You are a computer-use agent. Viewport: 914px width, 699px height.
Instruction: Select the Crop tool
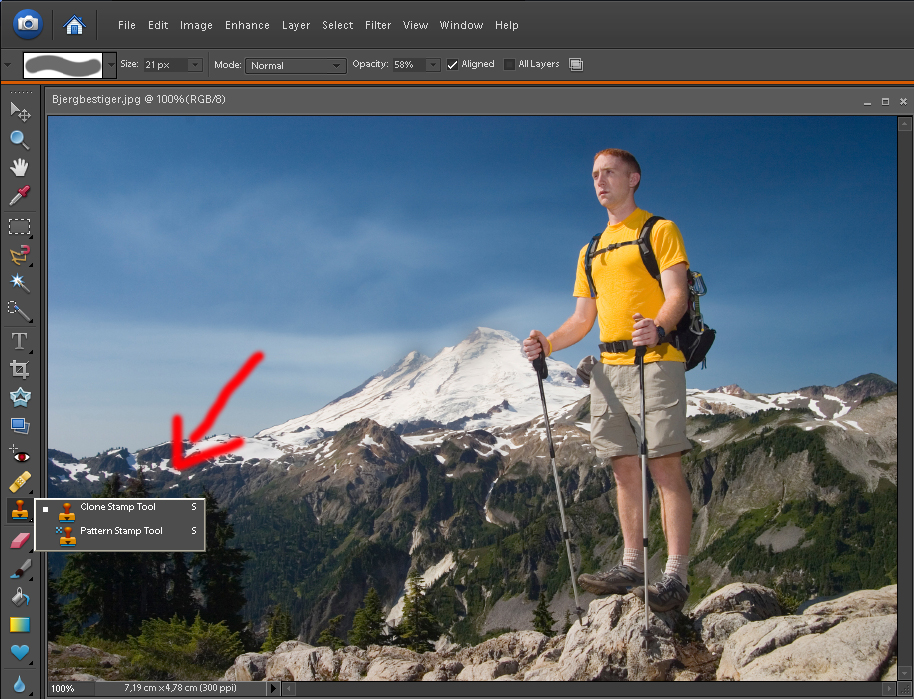pyautogui.click(x=20, y=369)
